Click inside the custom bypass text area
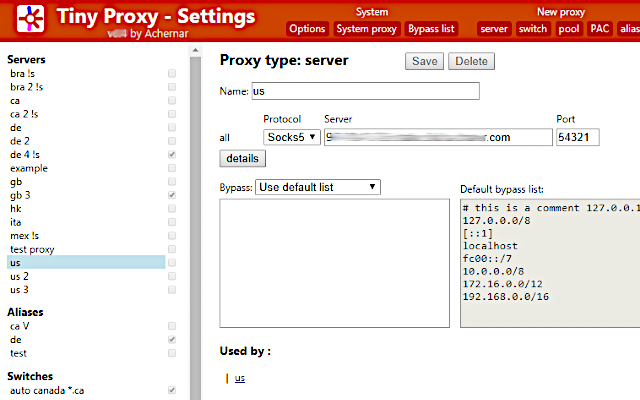Viewport: 640px width, 400px height. coord(334,263)
